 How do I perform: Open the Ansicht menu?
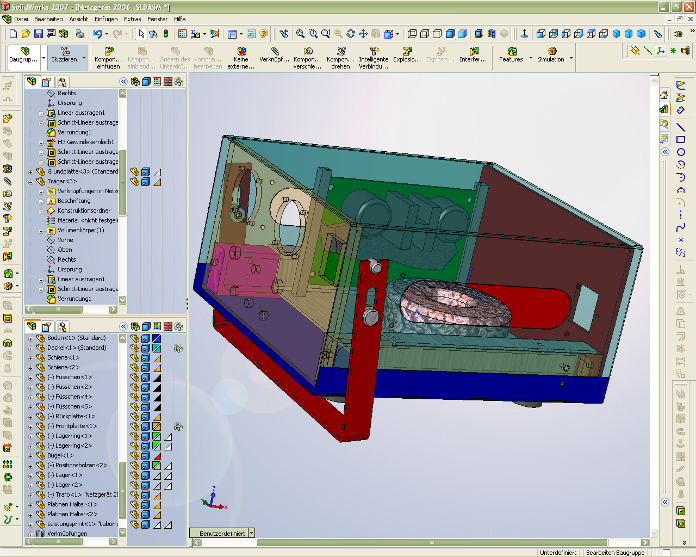(x=75, y=18)
